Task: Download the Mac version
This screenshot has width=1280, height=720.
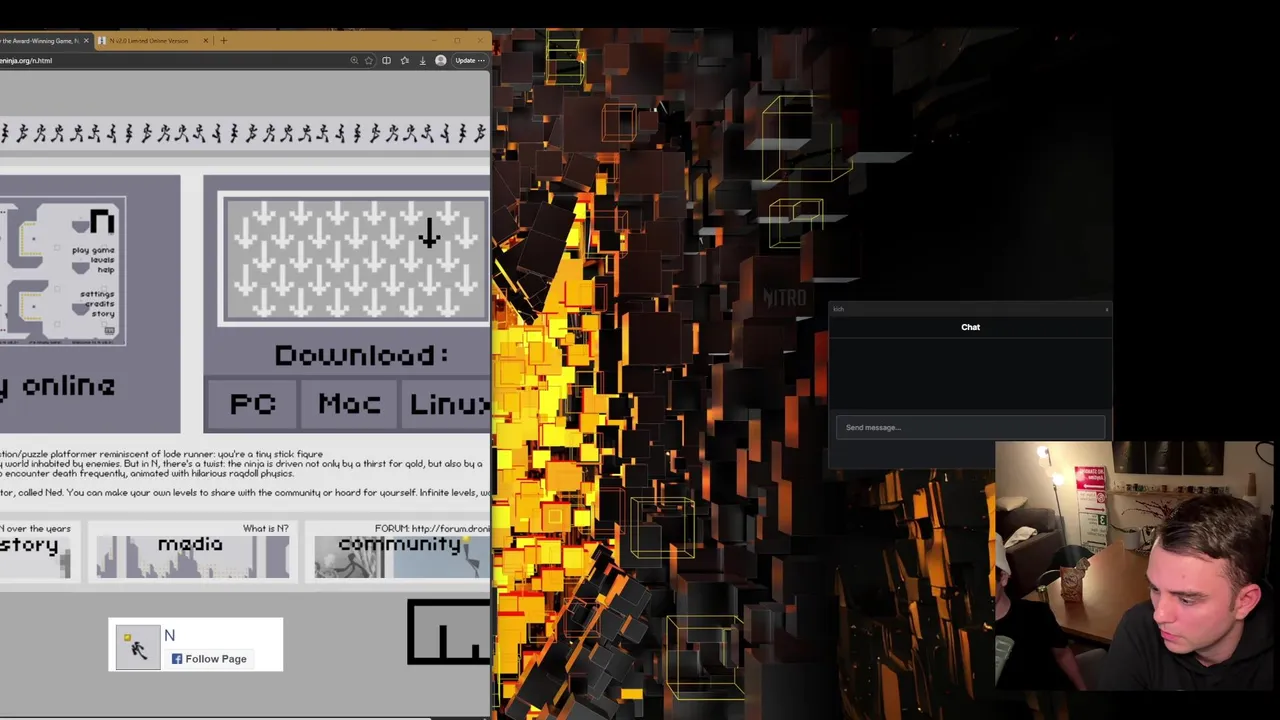Action: pos(349,404)
